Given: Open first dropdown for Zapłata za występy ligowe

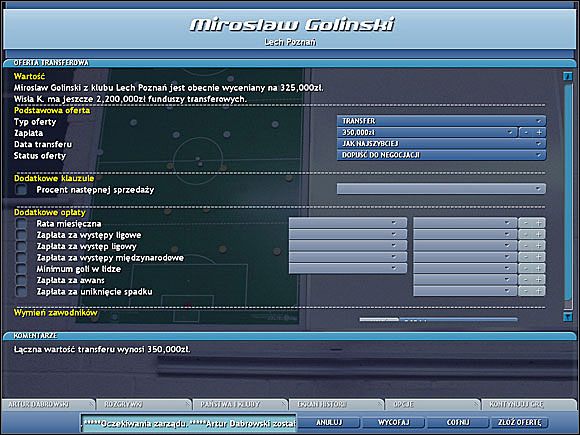Looking at the screenshot, I should coord(348,235).
